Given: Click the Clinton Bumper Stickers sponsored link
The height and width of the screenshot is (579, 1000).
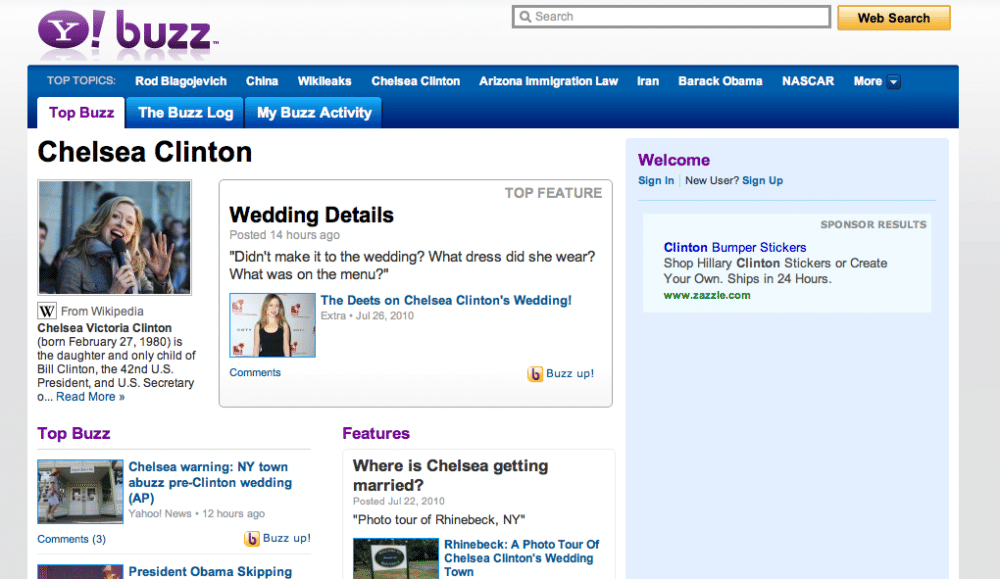Looking at the screenshot, I should [x=734, y=247].
